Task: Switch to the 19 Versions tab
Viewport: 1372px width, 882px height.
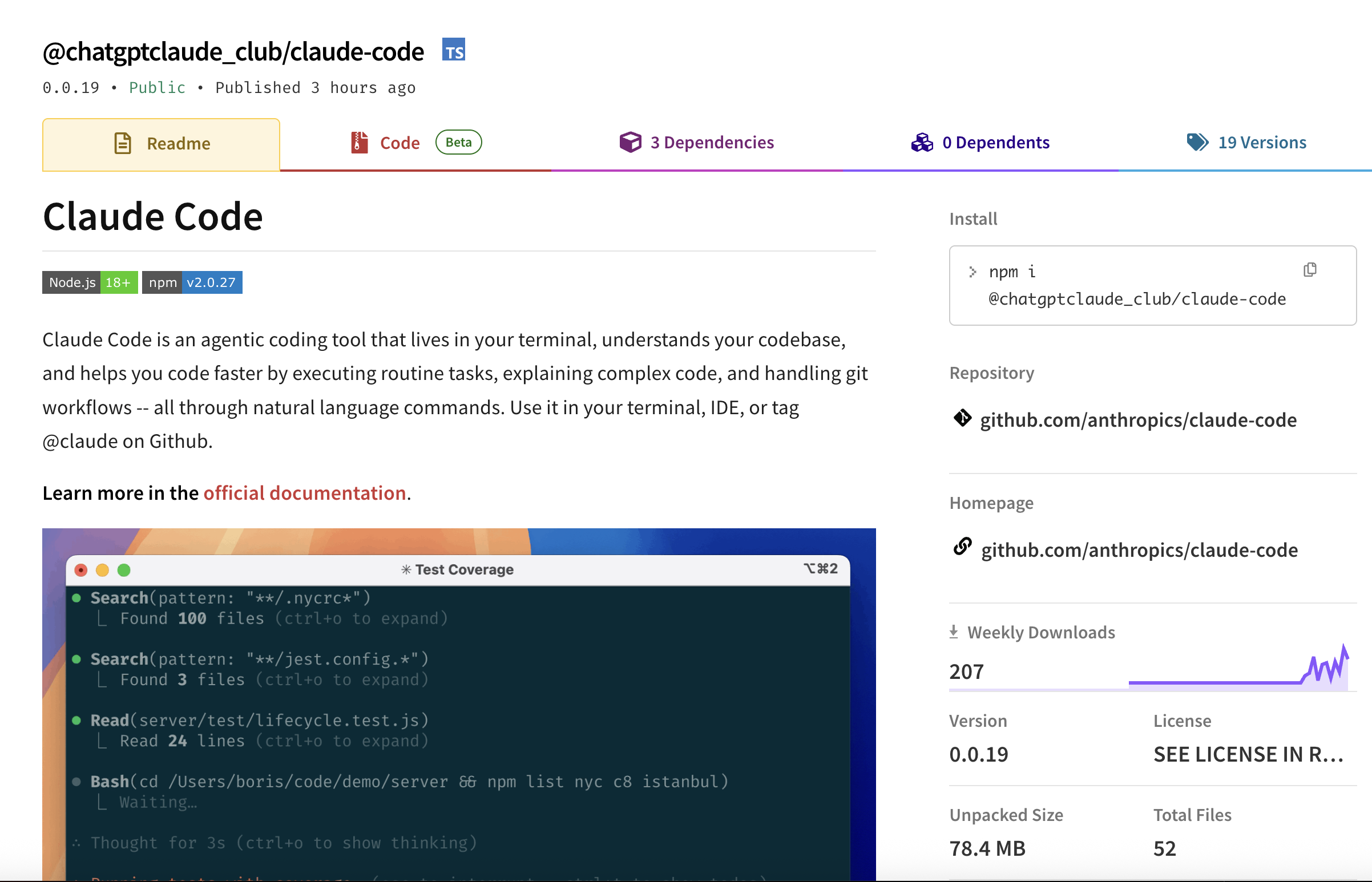Action: [1261, 142]
